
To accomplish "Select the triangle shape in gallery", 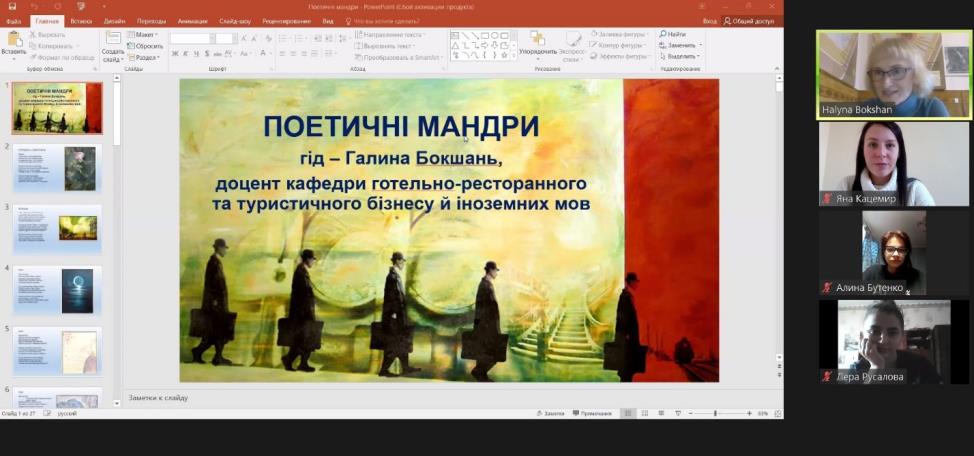I will point(455,45).
